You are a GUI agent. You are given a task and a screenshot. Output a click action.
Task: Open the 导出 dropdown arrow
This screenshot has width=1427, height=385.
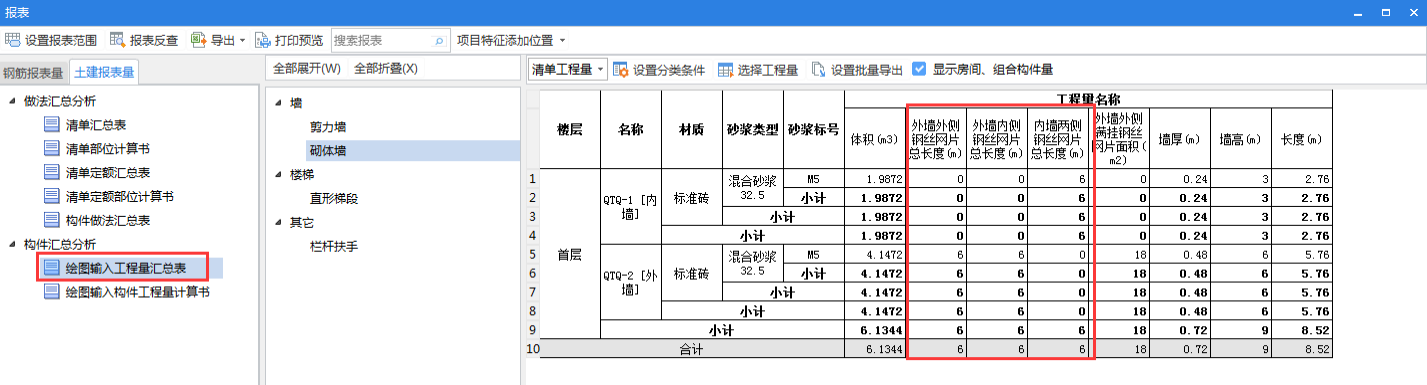[x=243, y=41]
